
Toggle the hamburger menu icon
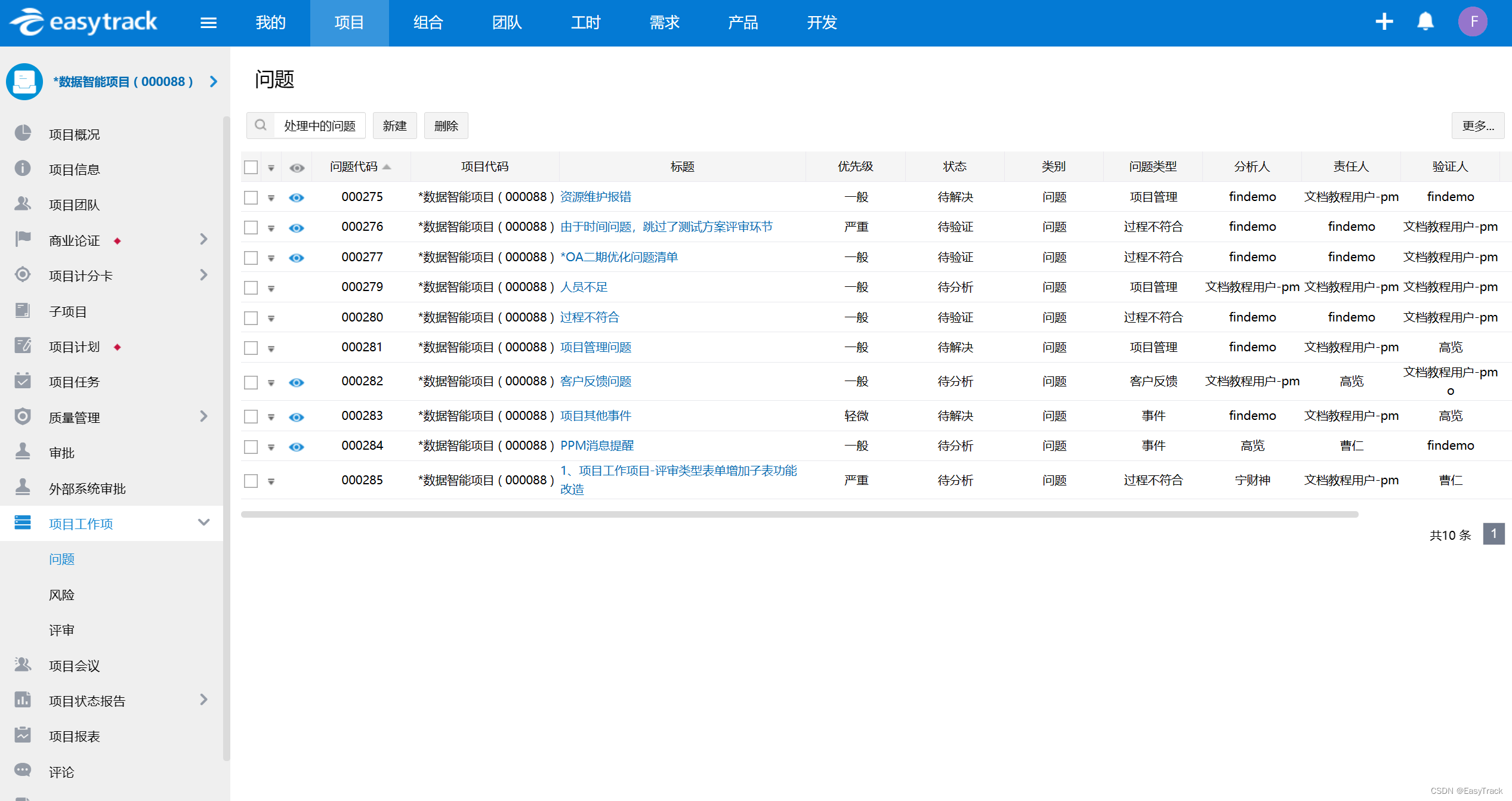pyautogui.click(x=208, y=23)
